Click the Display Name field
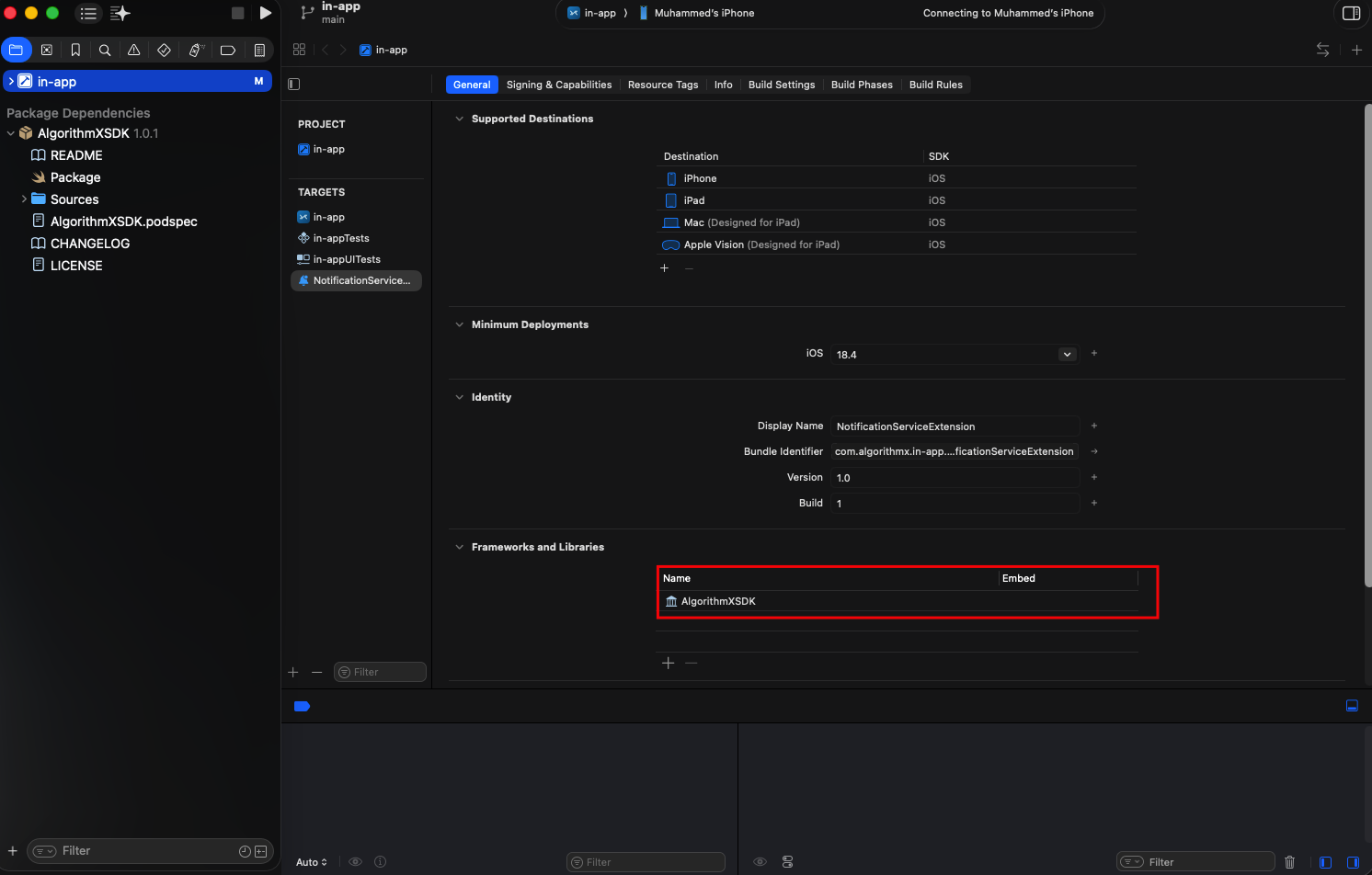This screenshot has height=875, width=1372. (x=955, y=426)
